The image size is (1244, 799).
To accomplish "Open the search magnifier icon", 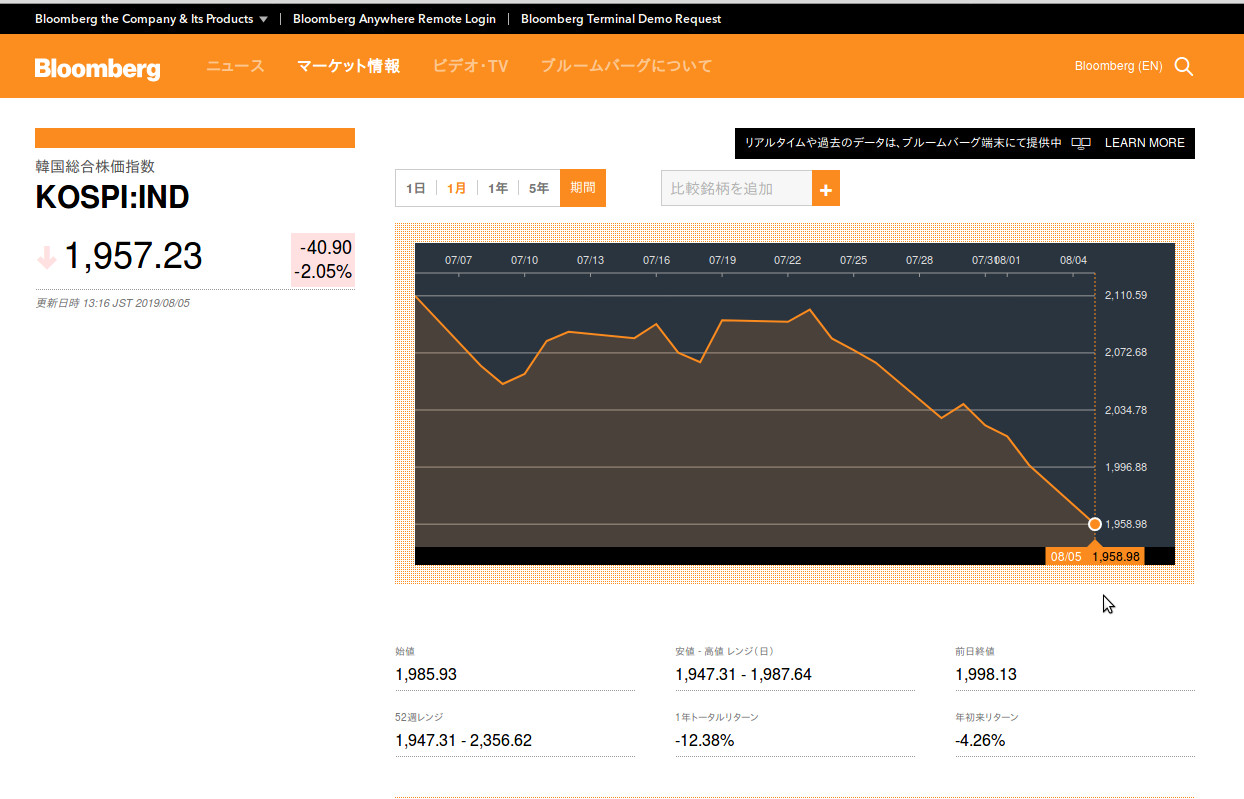I will pyautogui.click(x=1184, y=67).
